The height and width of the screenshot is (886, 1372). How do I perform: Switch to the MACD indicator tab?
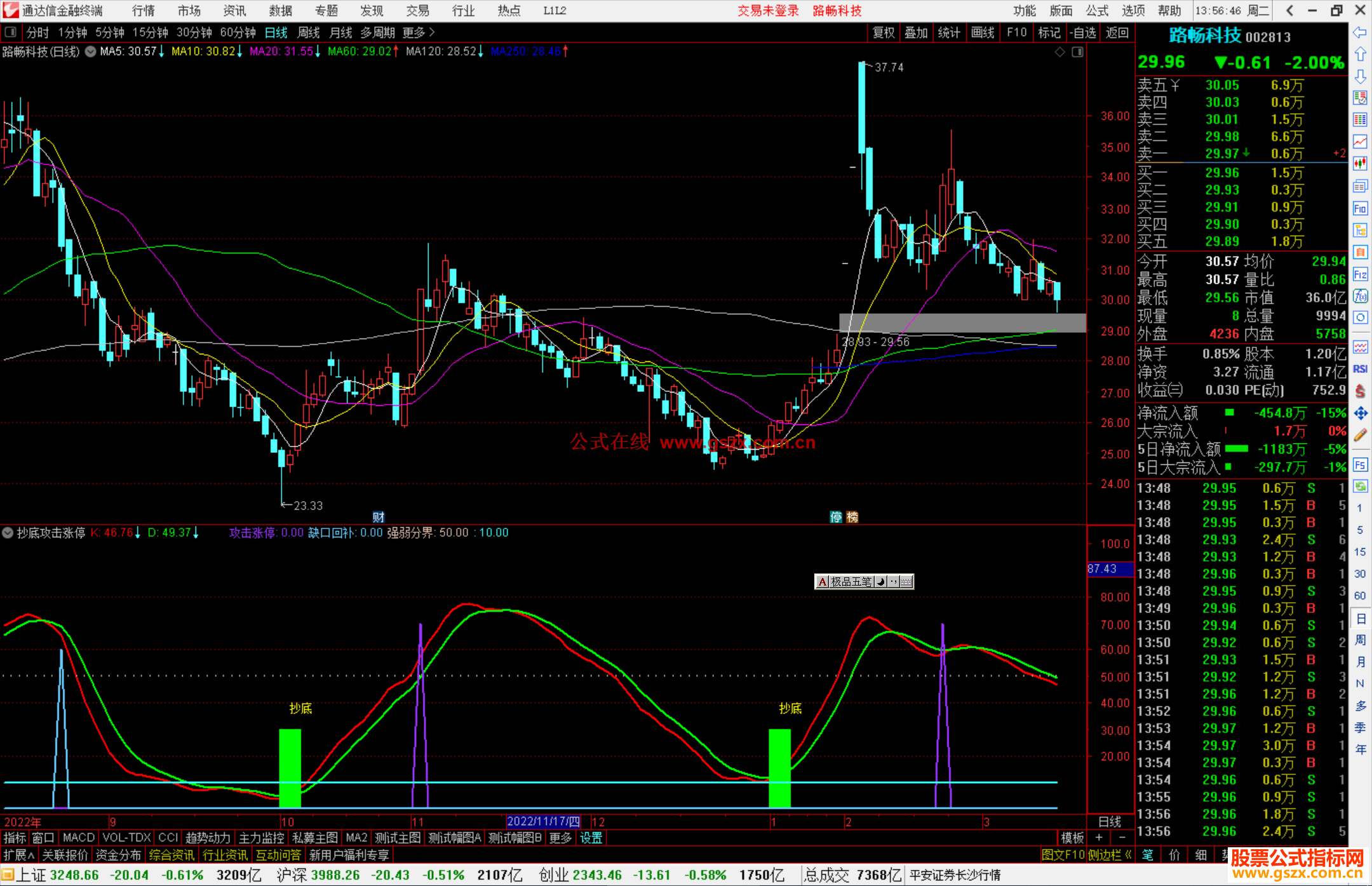[79, 838]
